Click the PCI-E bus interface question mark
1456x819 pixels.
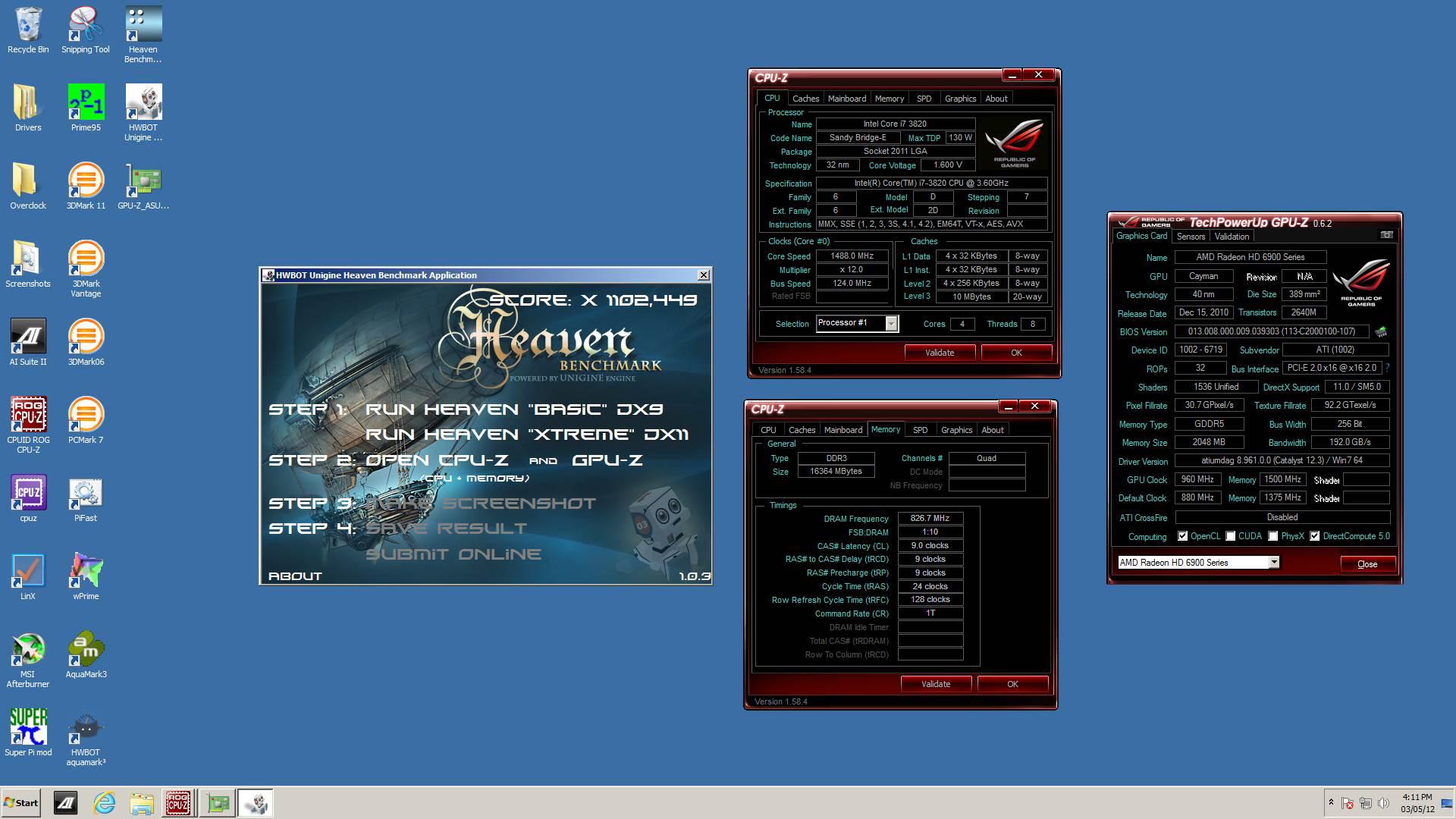(1387, 368)
